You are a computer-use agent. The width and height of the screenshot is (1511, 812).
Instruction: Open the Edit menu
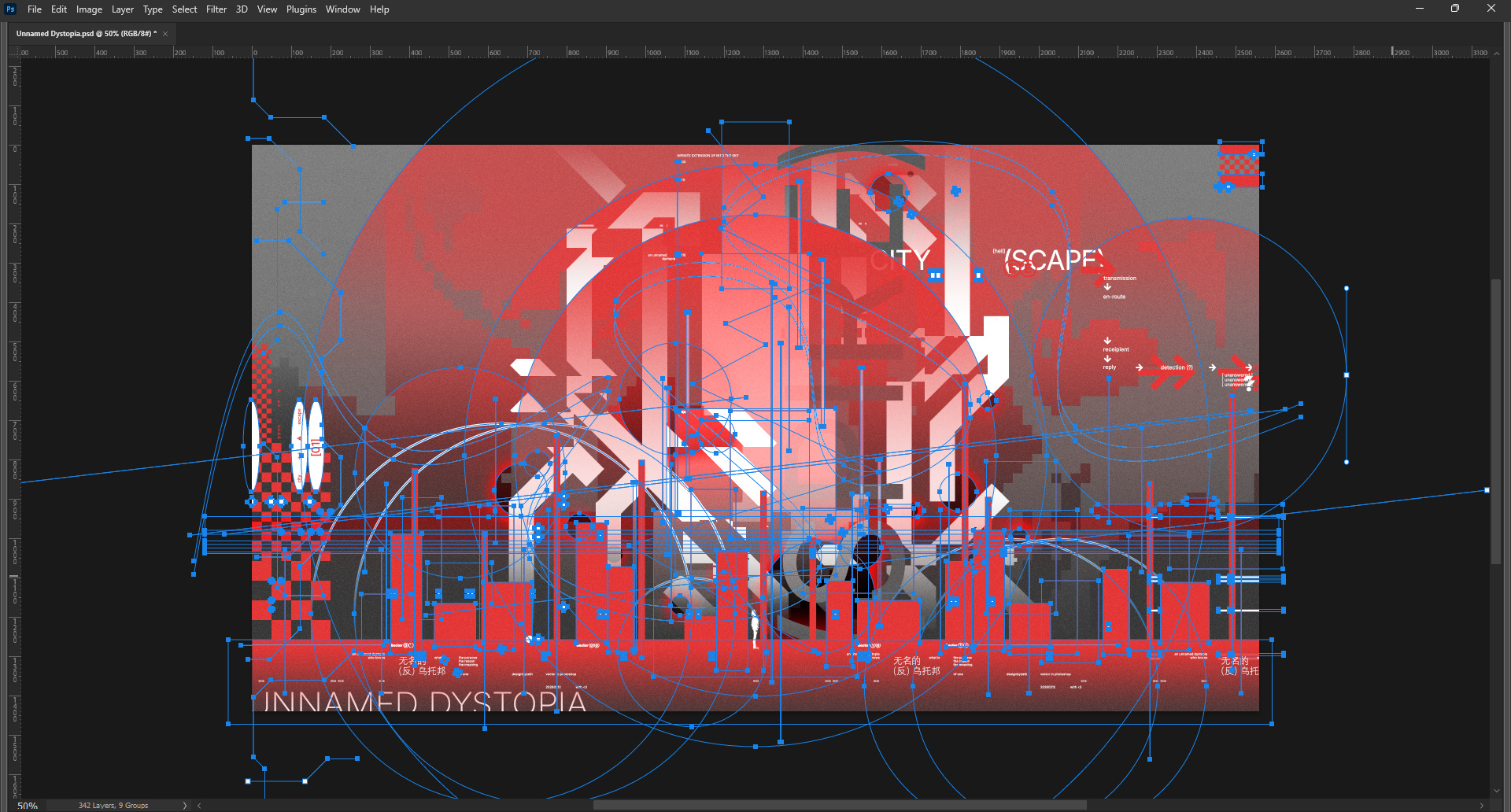[59, 9]
